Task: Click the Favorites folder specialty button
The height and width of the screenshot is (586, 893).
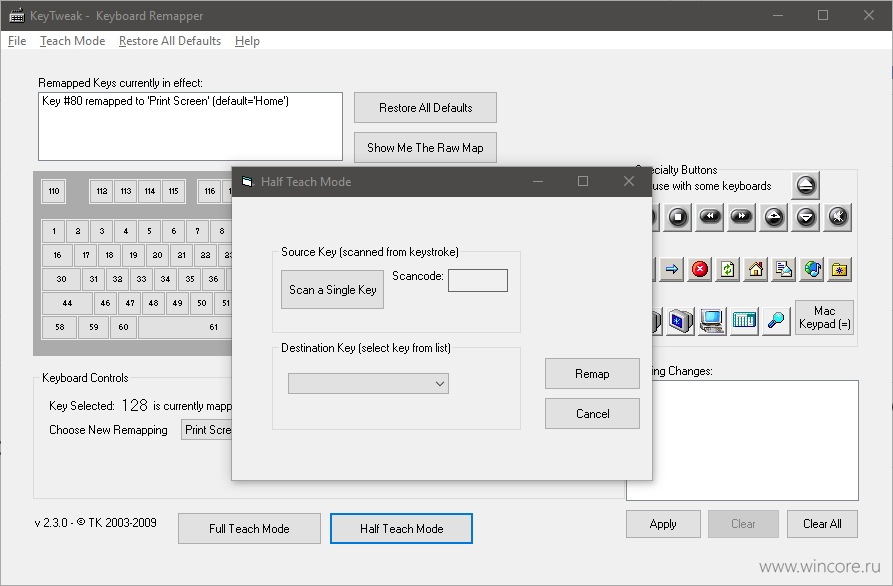Action: [839, 269]
